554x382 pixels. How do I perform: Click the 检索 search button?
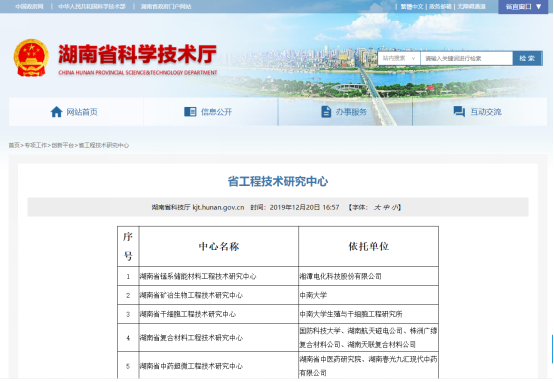click(527, 58)
